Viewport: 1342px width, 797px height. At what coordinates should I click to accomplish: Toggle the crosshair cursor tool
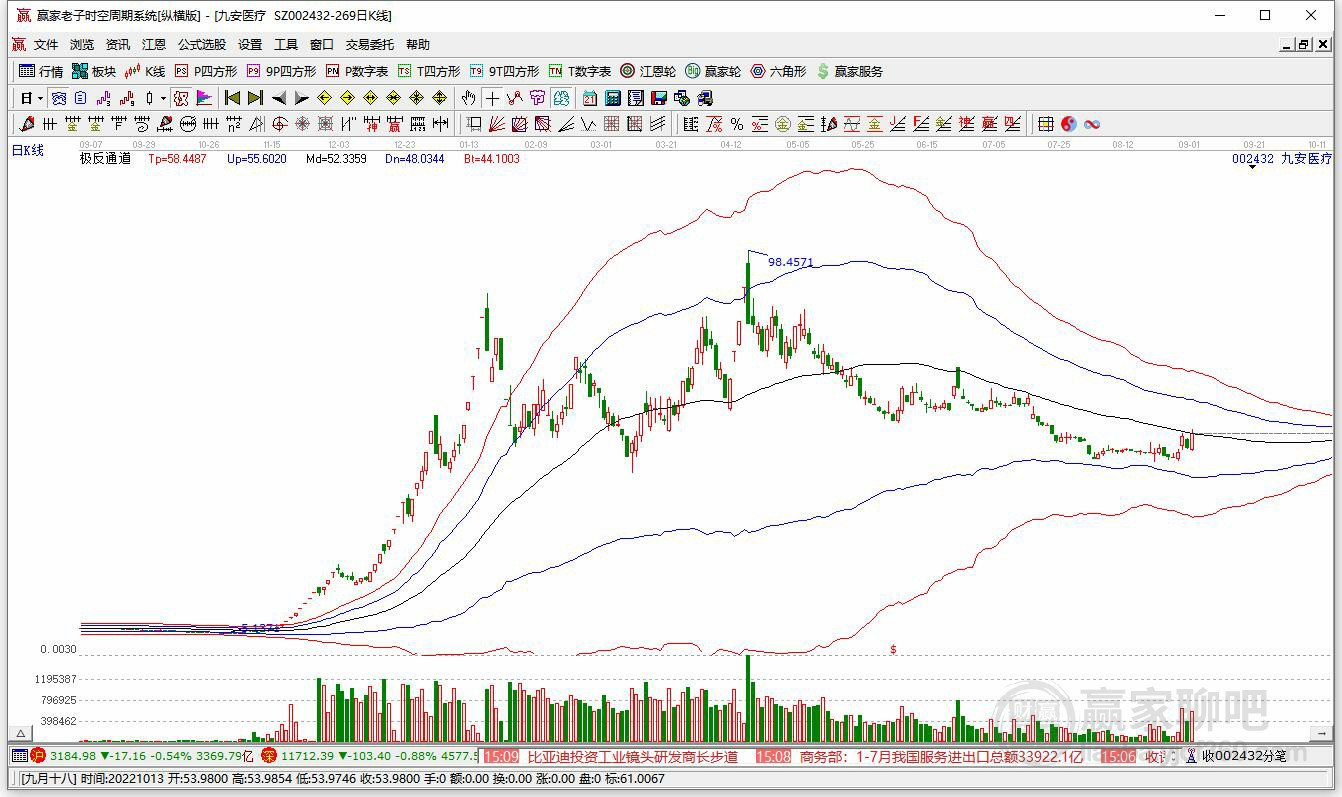coord(492,98)
